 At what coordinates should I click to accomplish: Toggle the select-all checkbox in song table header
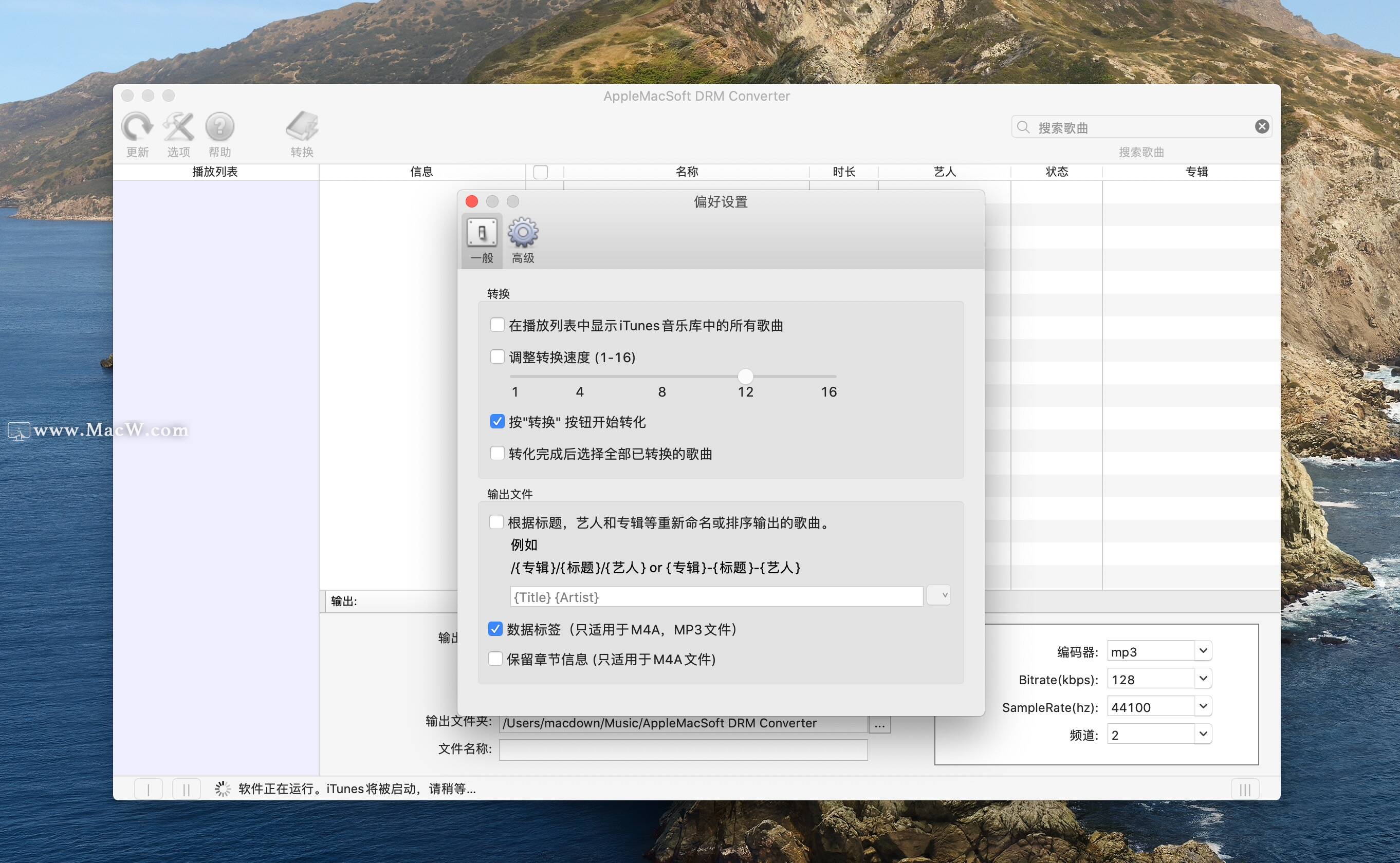coord(540,172)
